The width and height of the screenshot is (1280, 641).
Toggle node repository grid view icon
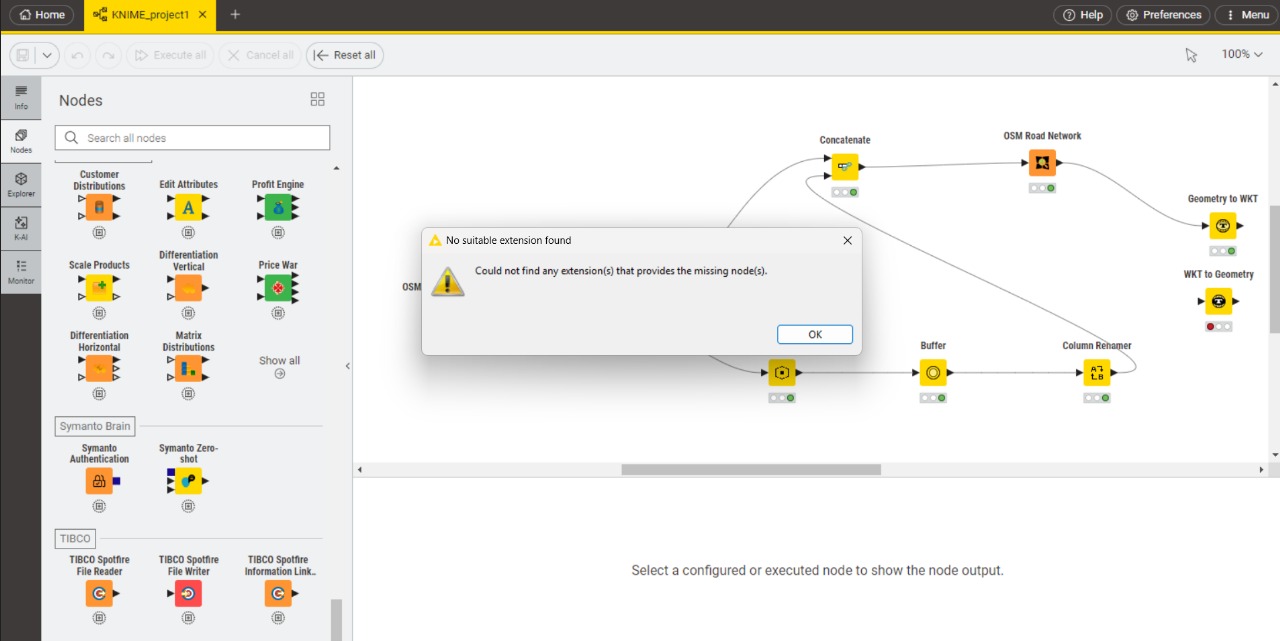(318, 99)
